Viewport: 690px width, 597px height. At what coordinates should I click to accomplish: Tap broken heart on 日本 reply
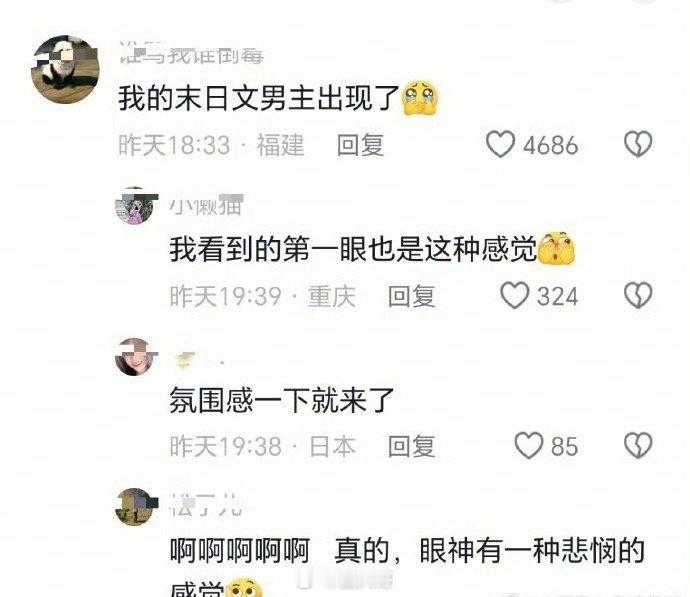coord(638,446)
